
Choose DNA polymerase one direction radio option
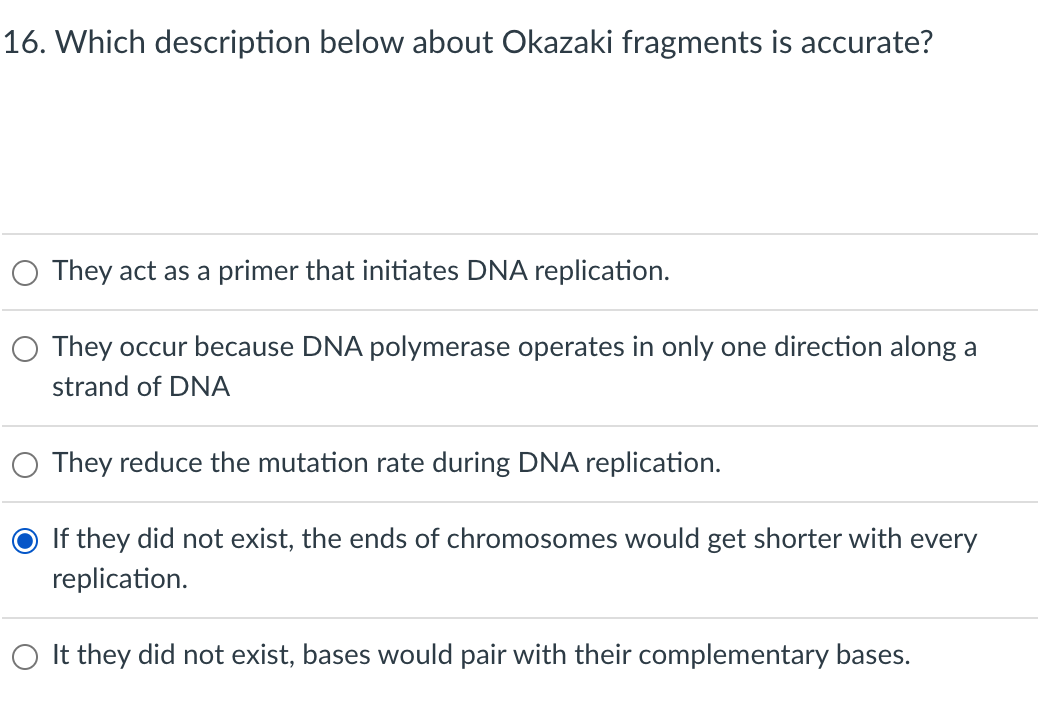pos(26,348)
